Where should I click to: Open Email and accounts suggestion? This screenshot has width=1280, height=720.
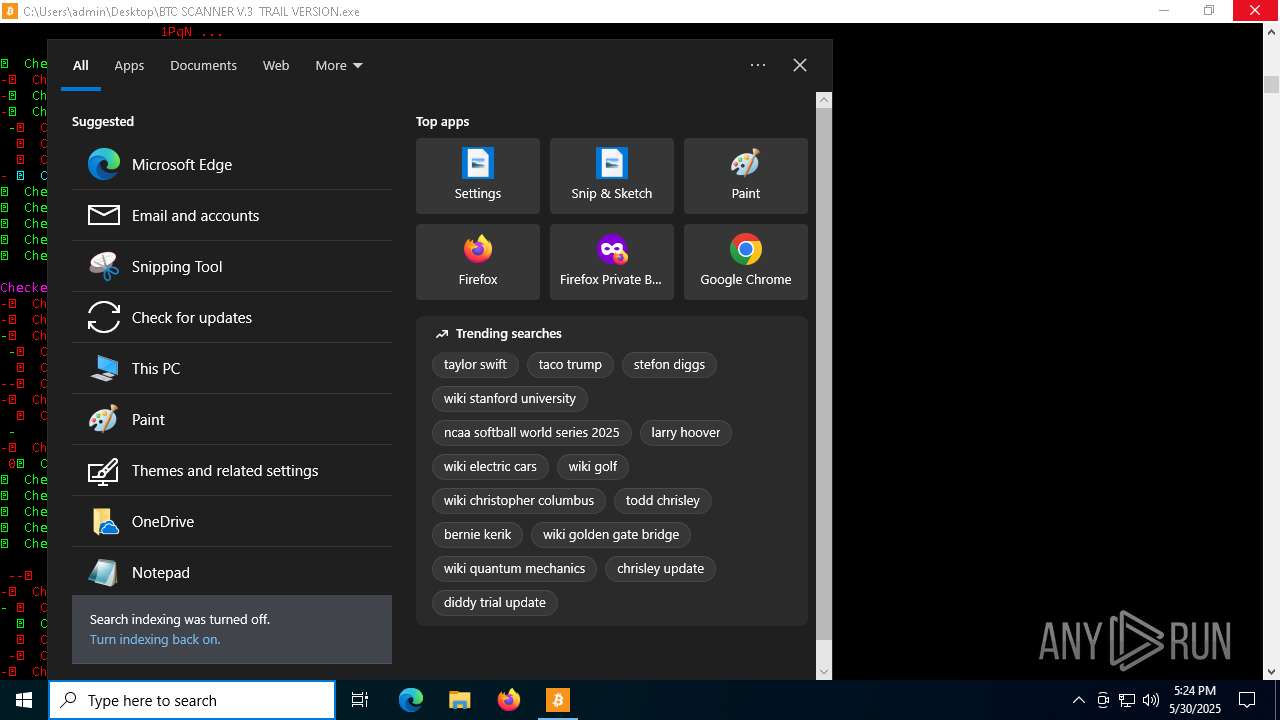click(x=232, y=215)
